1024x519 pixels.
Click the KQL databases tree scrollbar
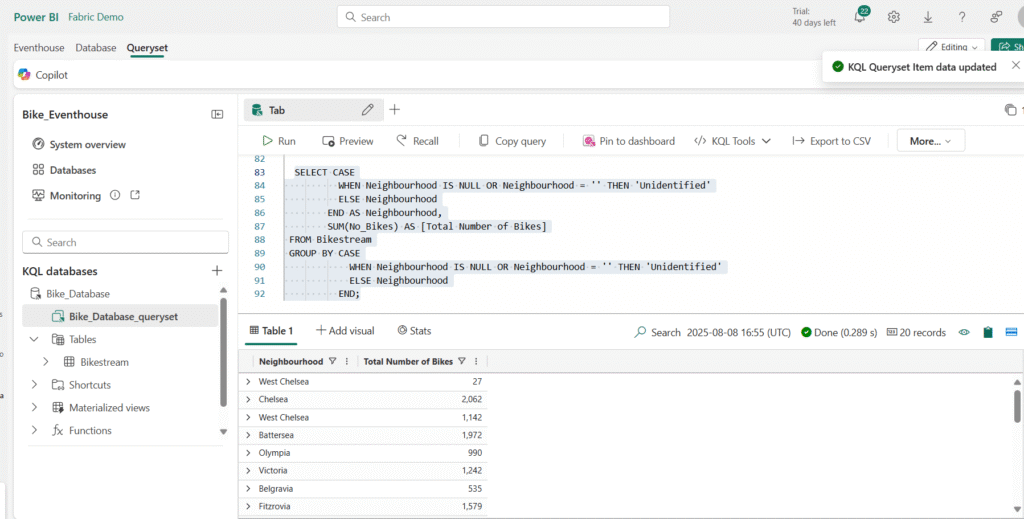pos(223,353)
